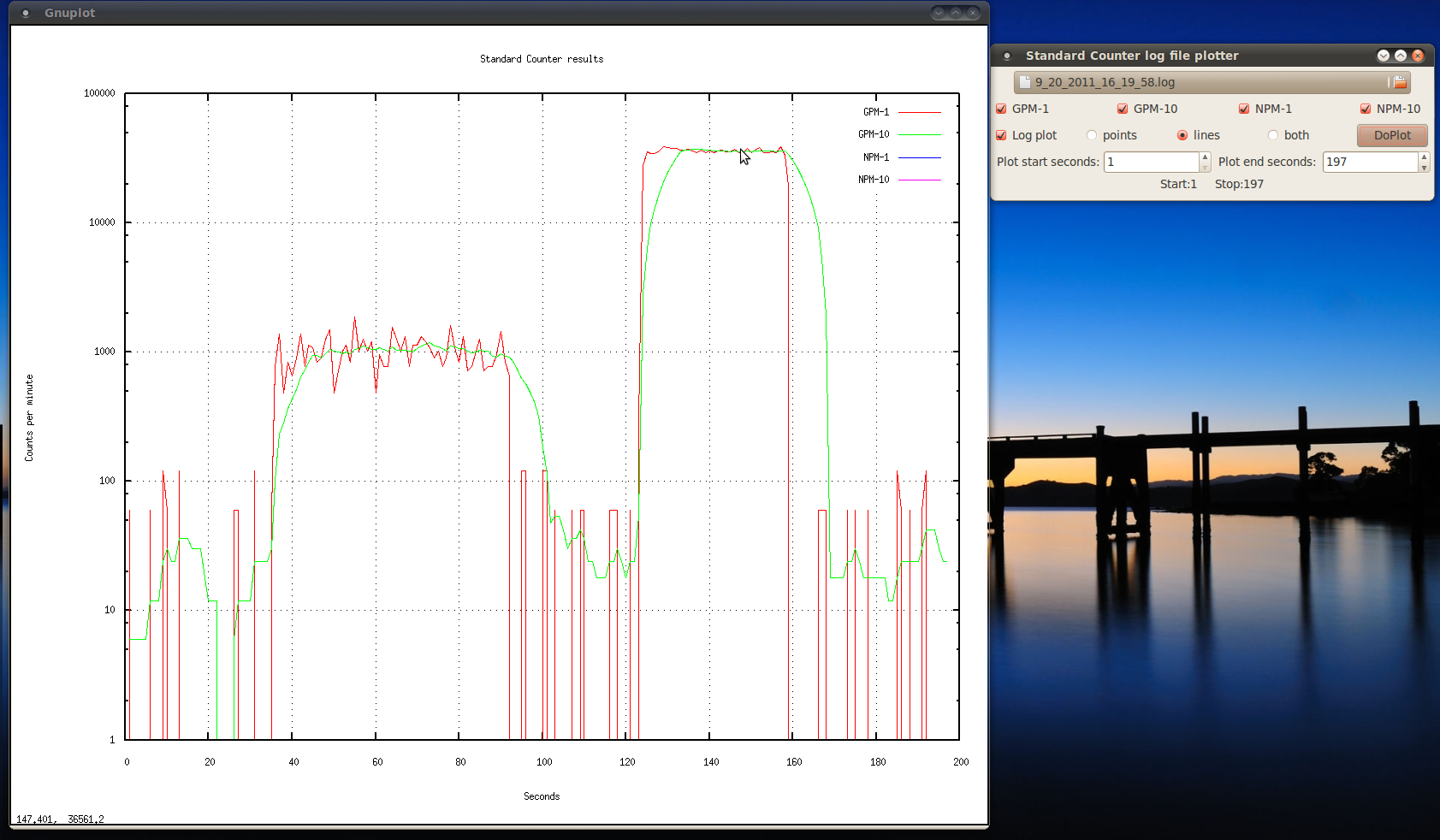Decrease Plot start seconds with down arrow
This screenshot has height=840, width=1440.
pyautogui.click(x=1205, y=167)
